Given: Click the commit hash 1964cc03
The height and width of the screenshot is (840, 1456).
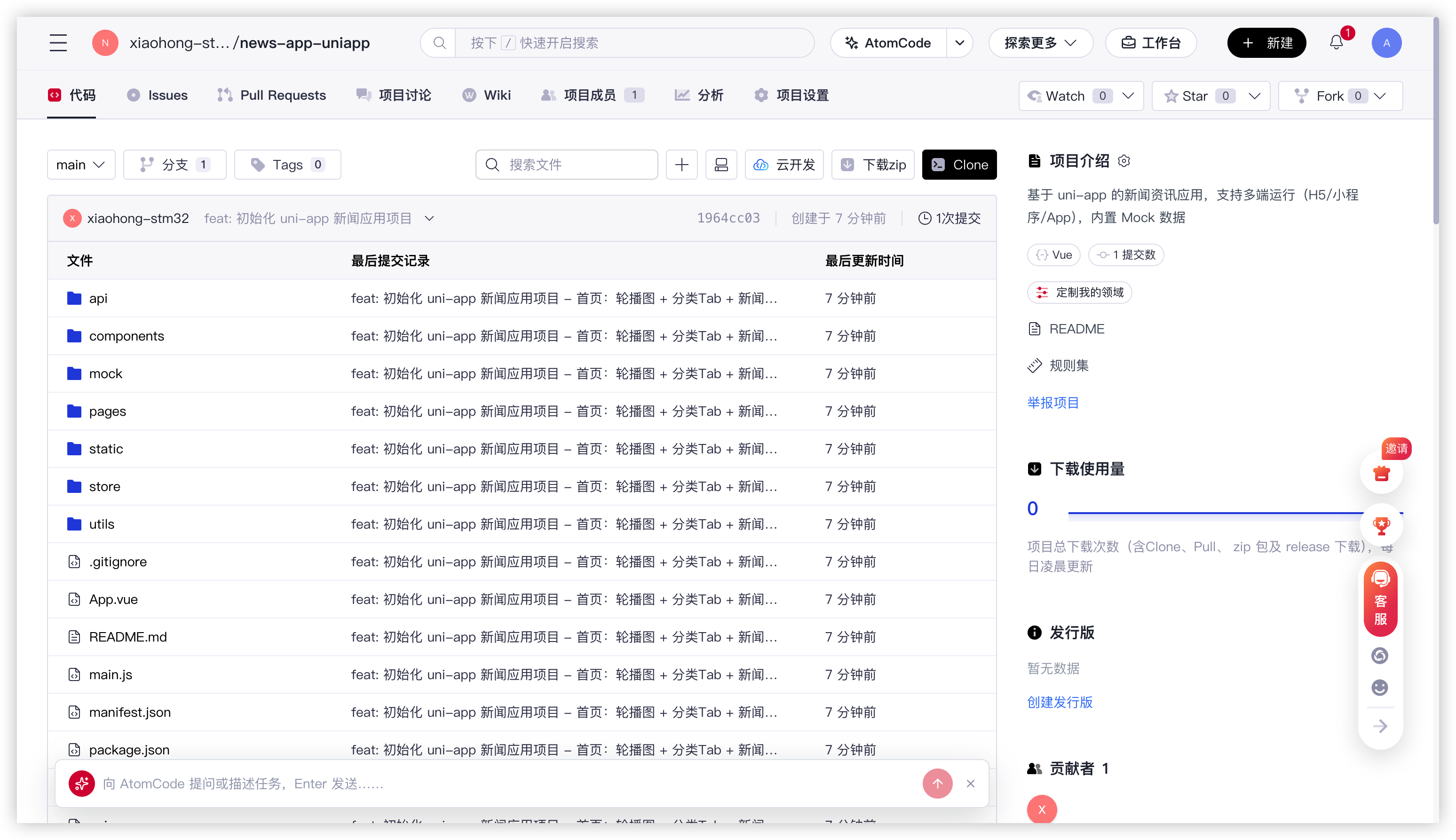Looking at the screenshot, I should (728, 218).
